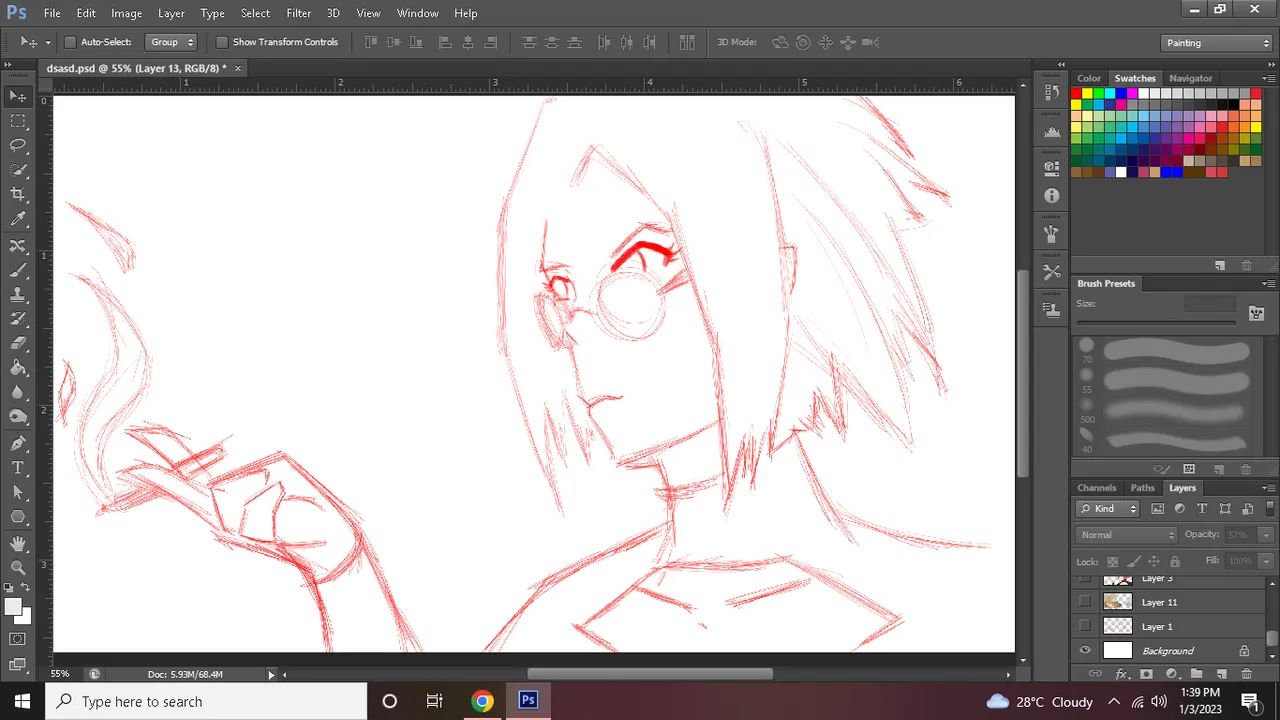Viewport: 1280px width, 720px height.
Task: Create a new layer with the page icon
Action: (1221, 675)
